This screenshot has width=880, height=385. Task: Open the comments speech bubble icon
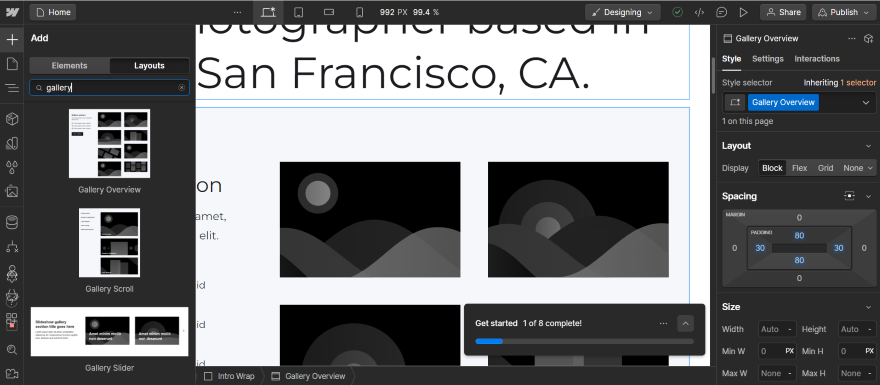(x=722, y=12)
